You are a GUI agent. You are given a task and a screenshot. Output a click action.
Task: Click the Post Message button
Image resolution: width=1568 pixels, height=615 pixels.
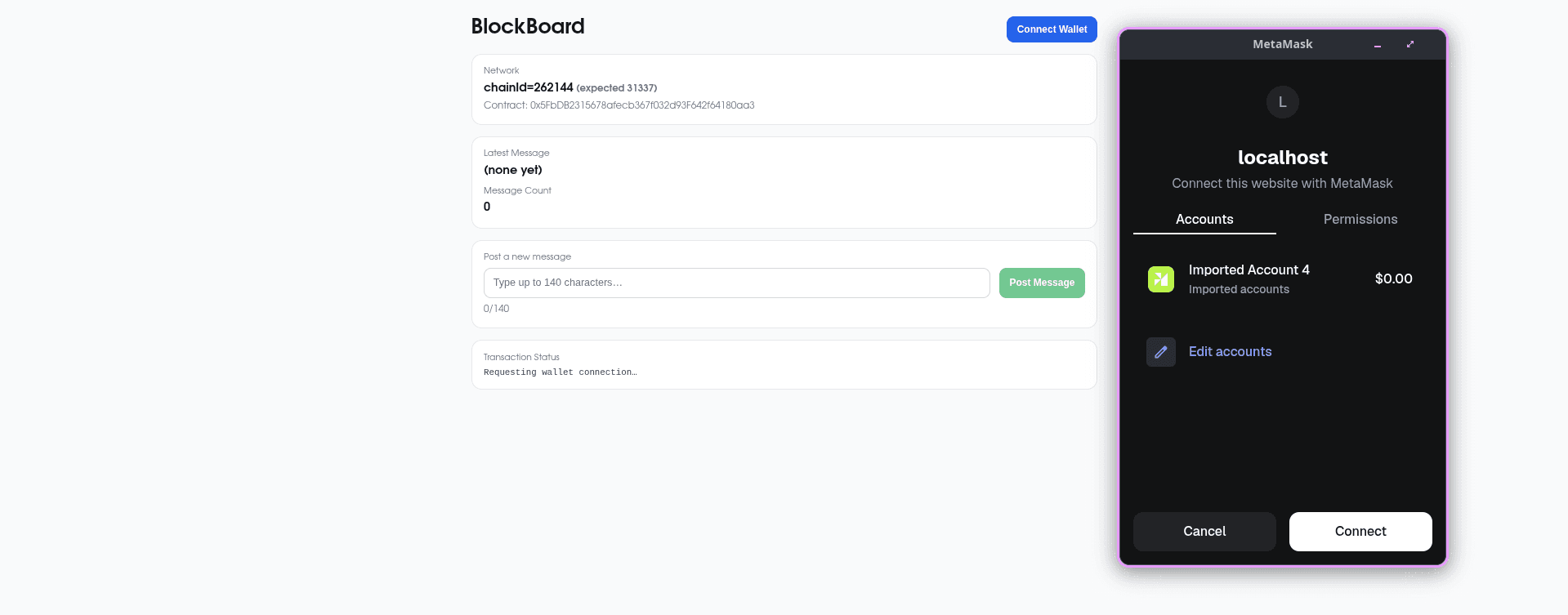1042,283
